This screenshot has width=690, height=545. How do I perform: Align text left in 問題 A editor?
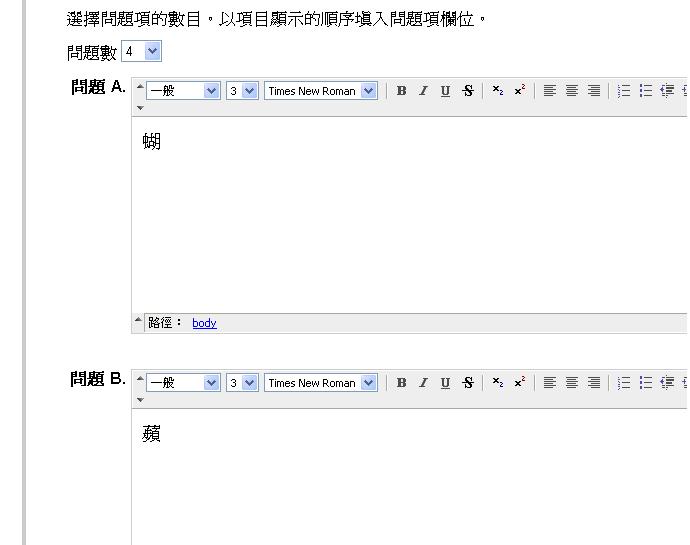point(550,91)
